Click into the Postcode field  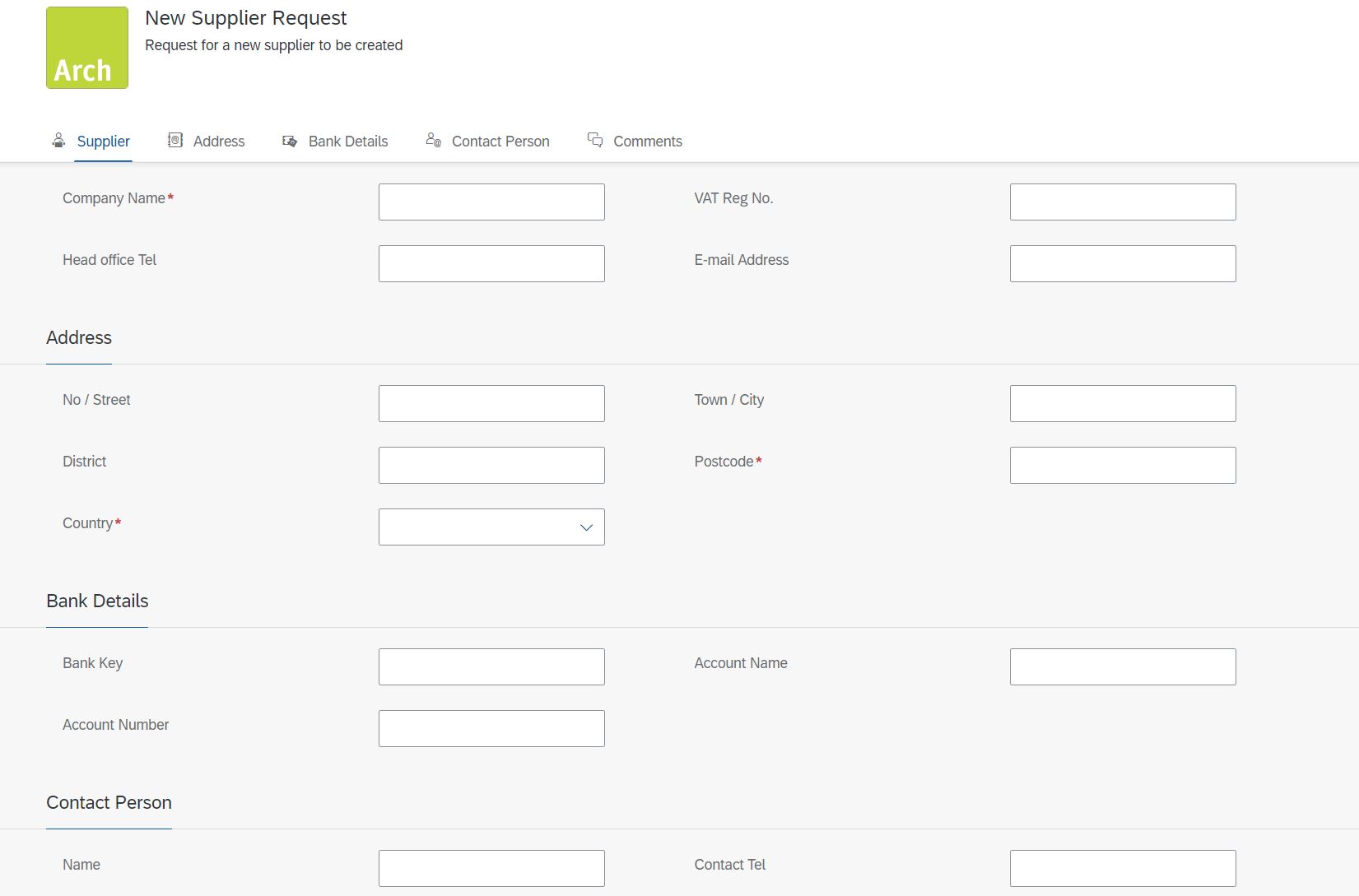pos(1123,465)
